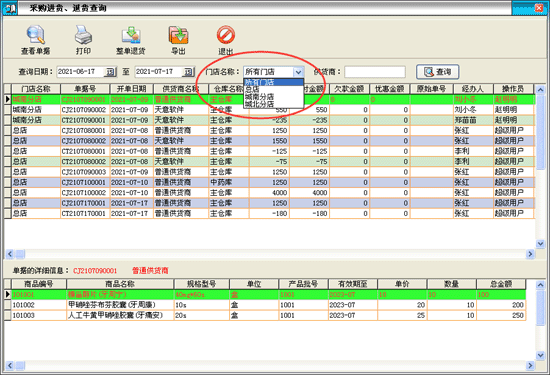The height and width of the screenshot is (375, 550).
Task: Click the 商品名称 column header
Action: tap(120, 284)
